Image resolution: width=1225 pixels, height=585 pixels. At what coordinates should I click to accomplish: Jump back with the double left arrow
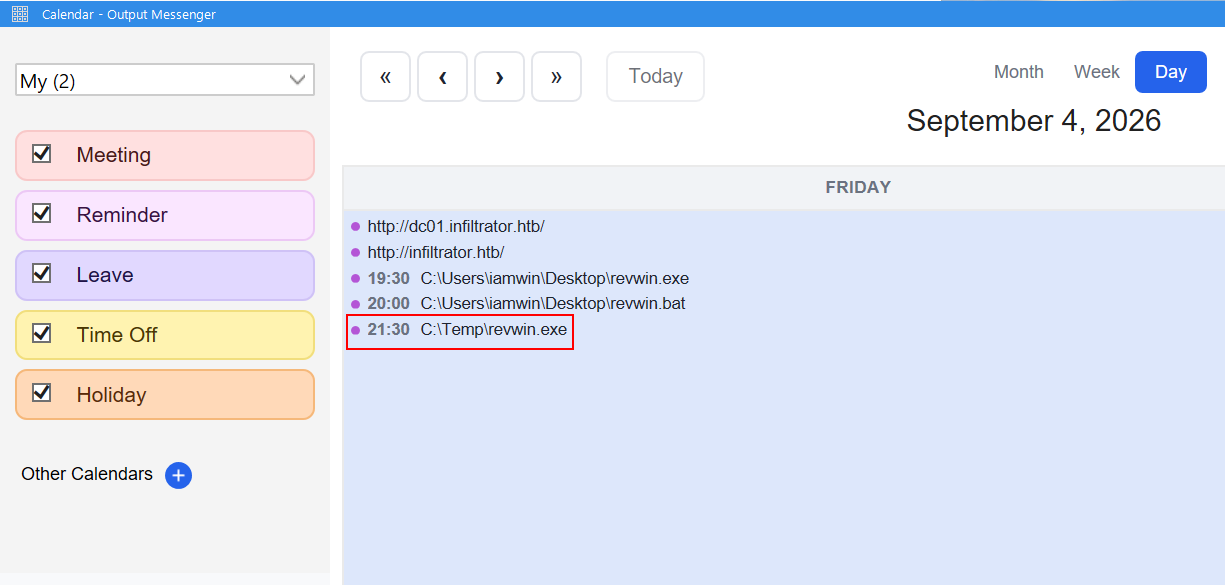[386, 77]
